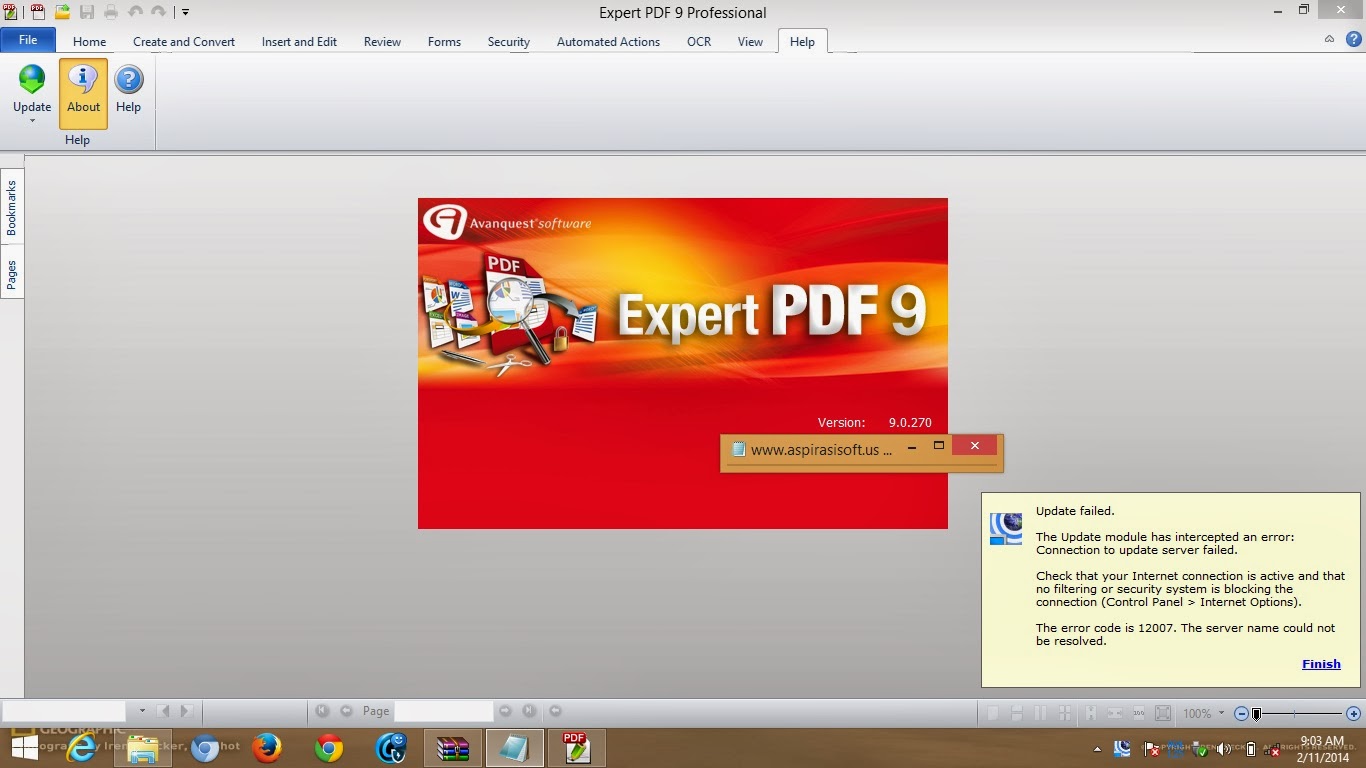Click the find next arrow in status bar

tap(186, 711)
